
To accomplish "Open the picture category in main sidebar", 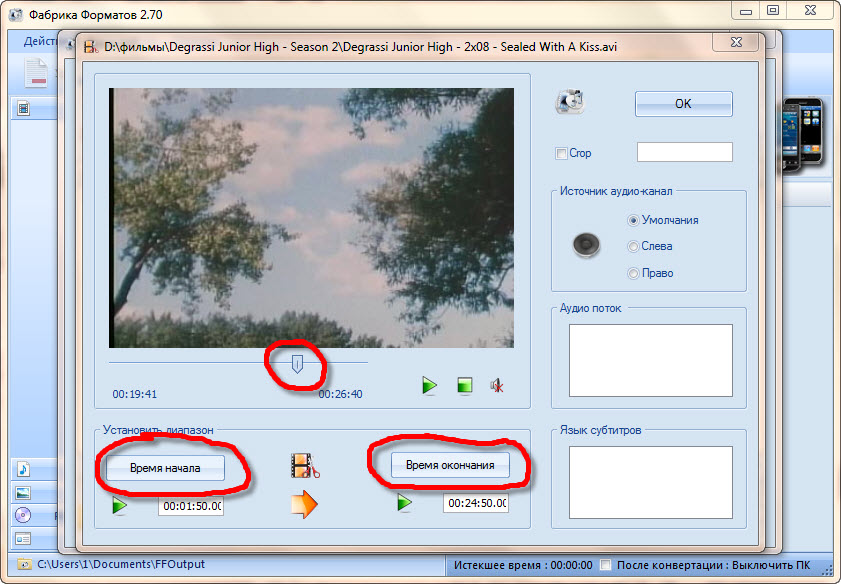I will [23, 493].
